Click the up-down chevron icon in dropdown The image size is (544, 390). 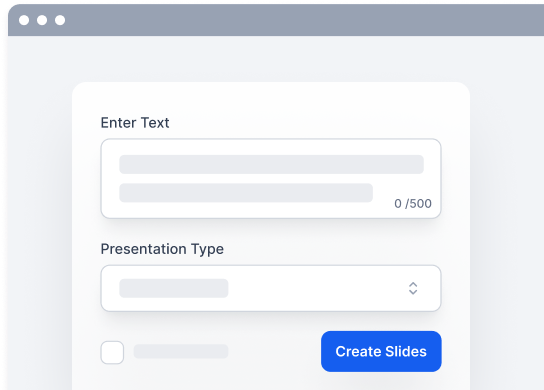coord(413,288)
